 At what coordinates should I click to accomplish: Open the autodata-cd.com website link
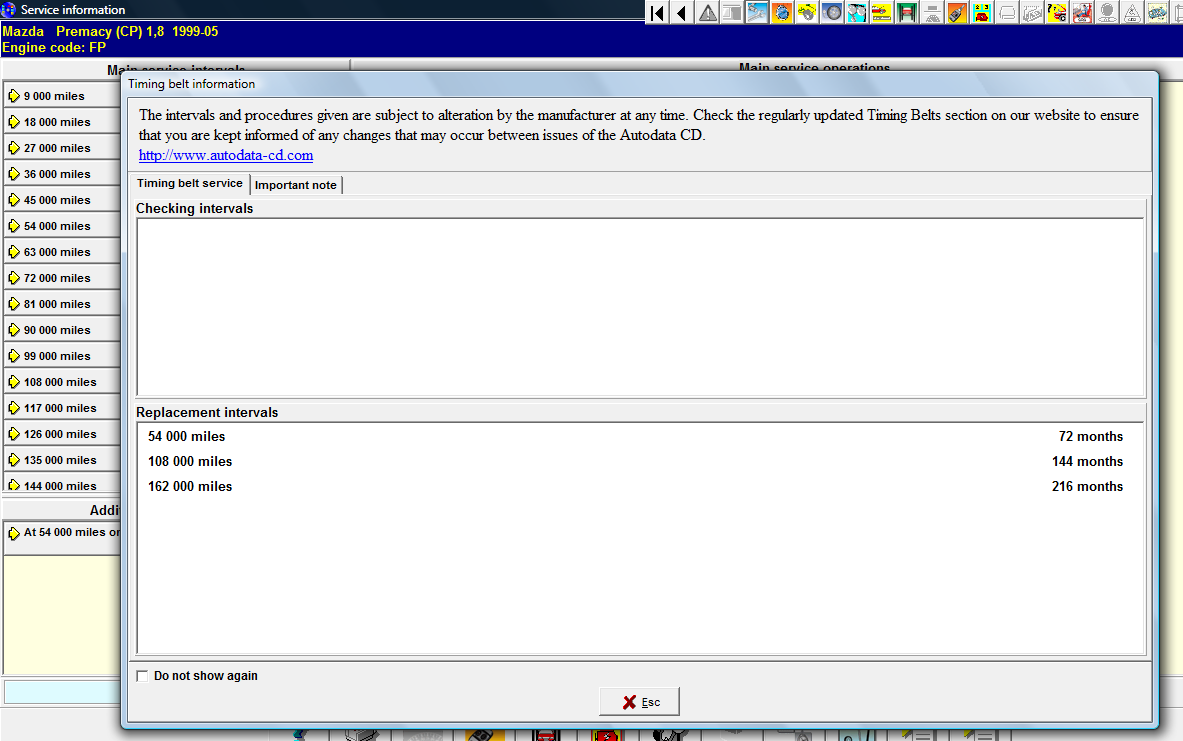tap(226, 156)
